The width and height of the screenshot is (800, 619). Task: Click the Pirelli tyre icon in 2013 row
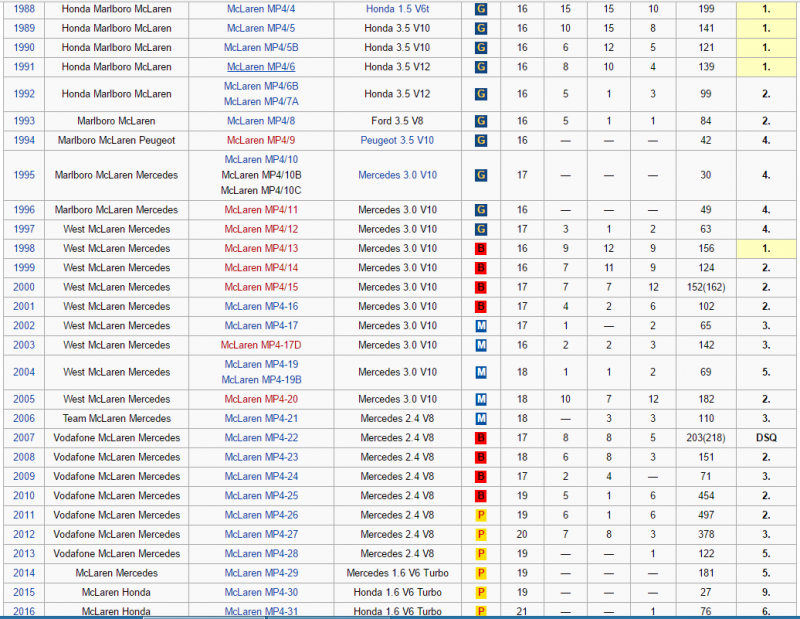coord(481,554)
